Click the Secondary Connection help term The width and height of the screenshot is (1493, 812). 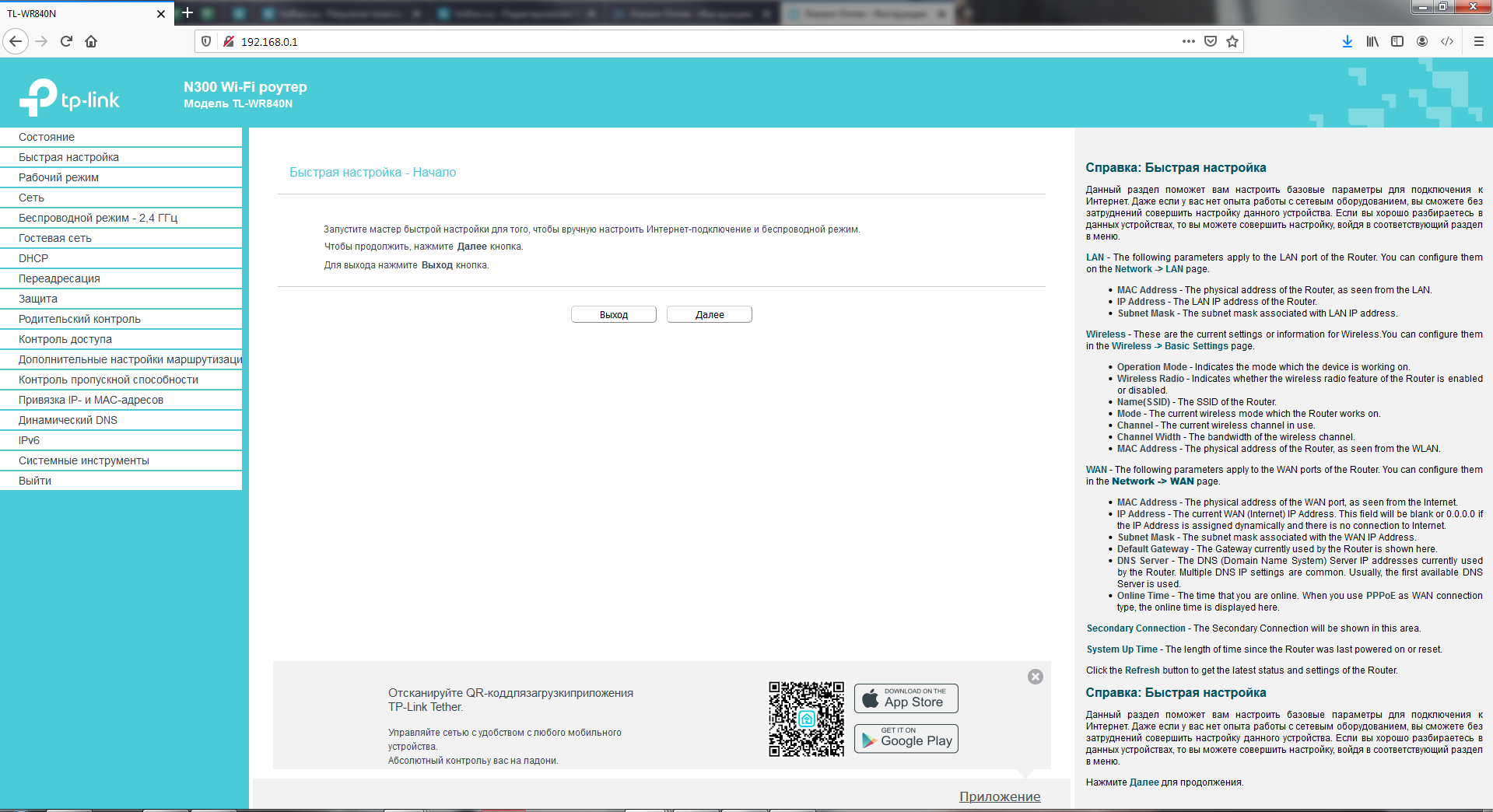point(1136,628)
